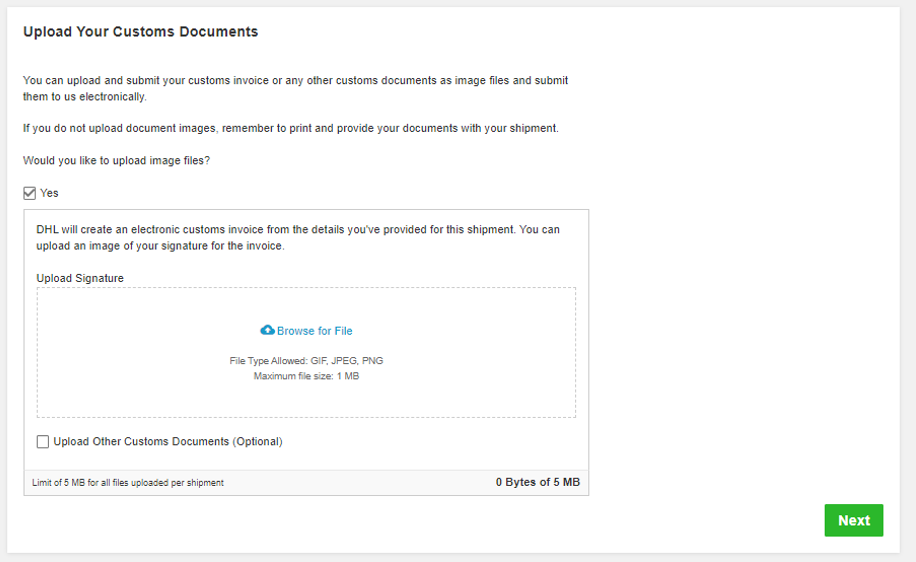Select the '0 Bytes of 5 MB' text
This screenshot has height=562, width=916.
point(537,482)
